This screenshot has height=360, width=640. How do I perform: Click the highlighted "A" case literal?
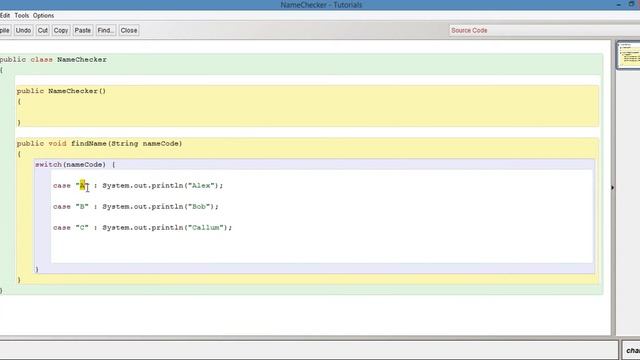point(82,186)
